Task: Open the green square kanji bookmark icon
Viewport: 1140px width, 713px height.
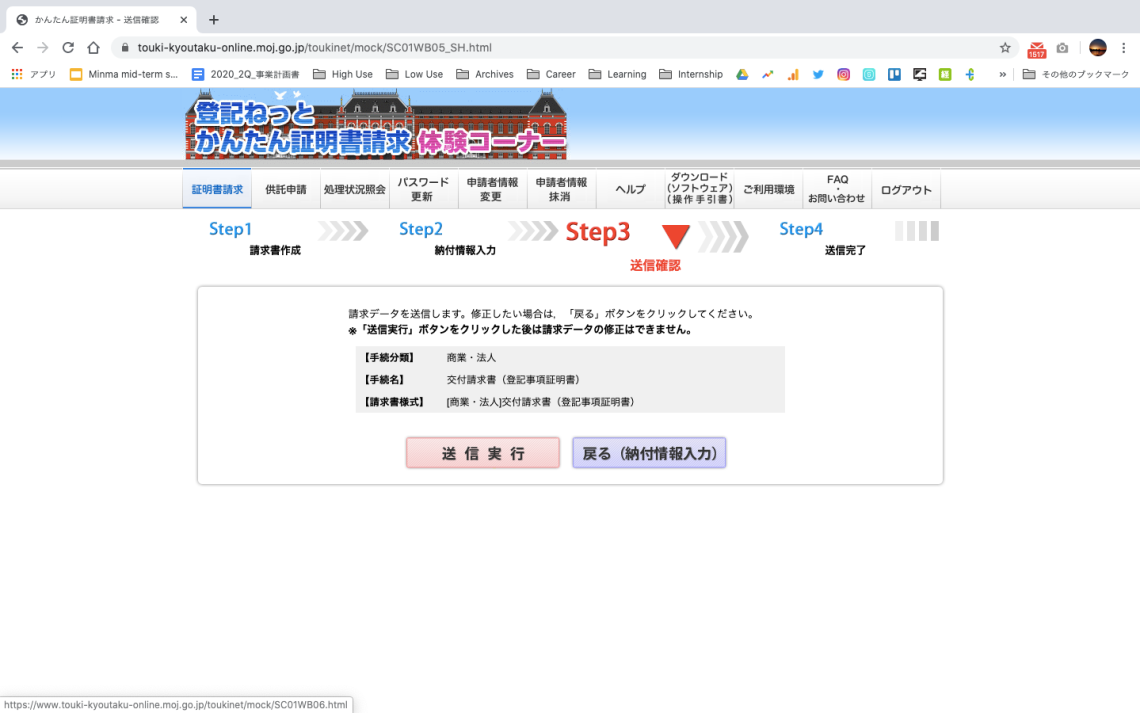Action: click(945, 74)
